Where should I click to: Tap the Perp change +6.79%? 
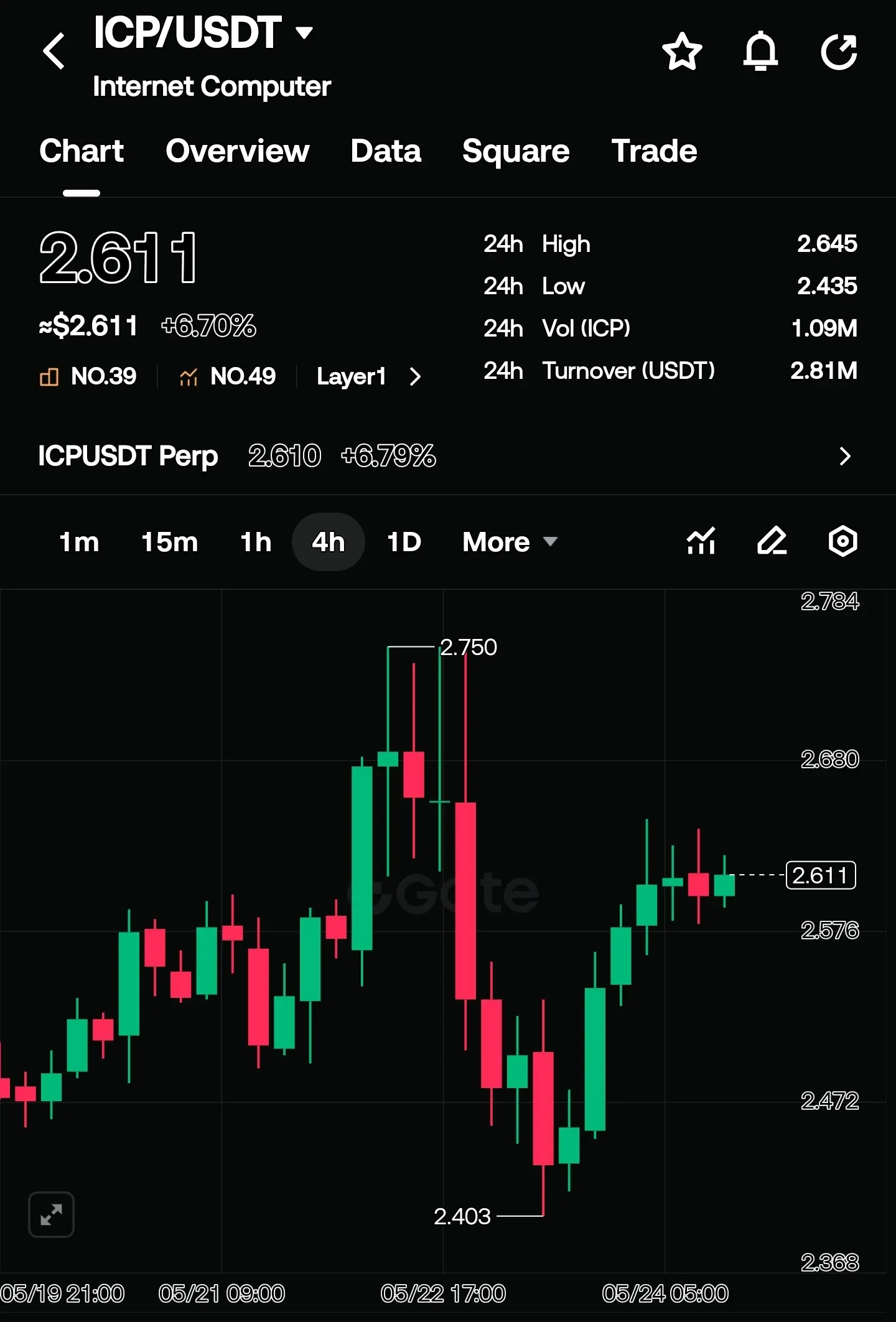point(388,456)
